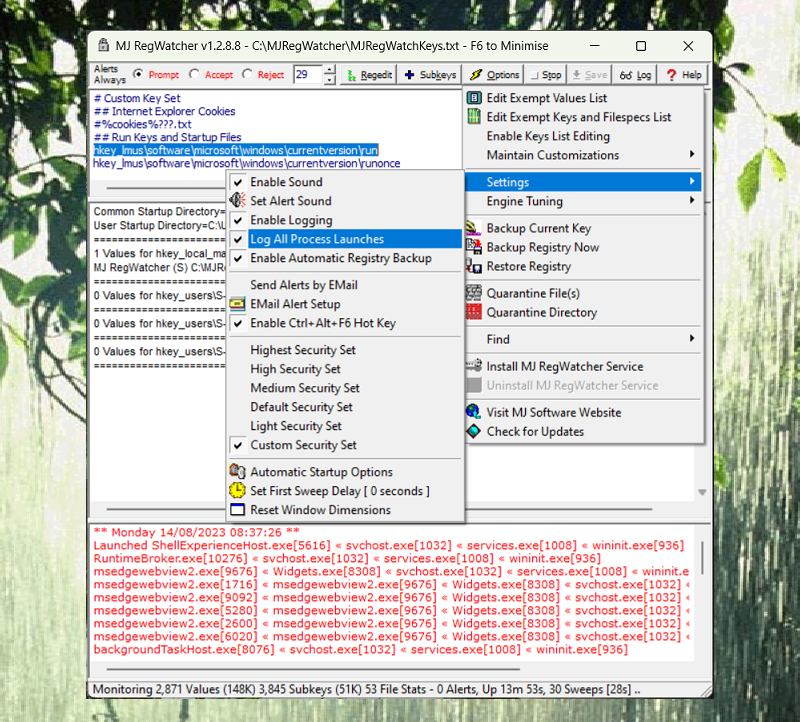Click the Set Alert Sound speaker icon

tap(237, 201)
